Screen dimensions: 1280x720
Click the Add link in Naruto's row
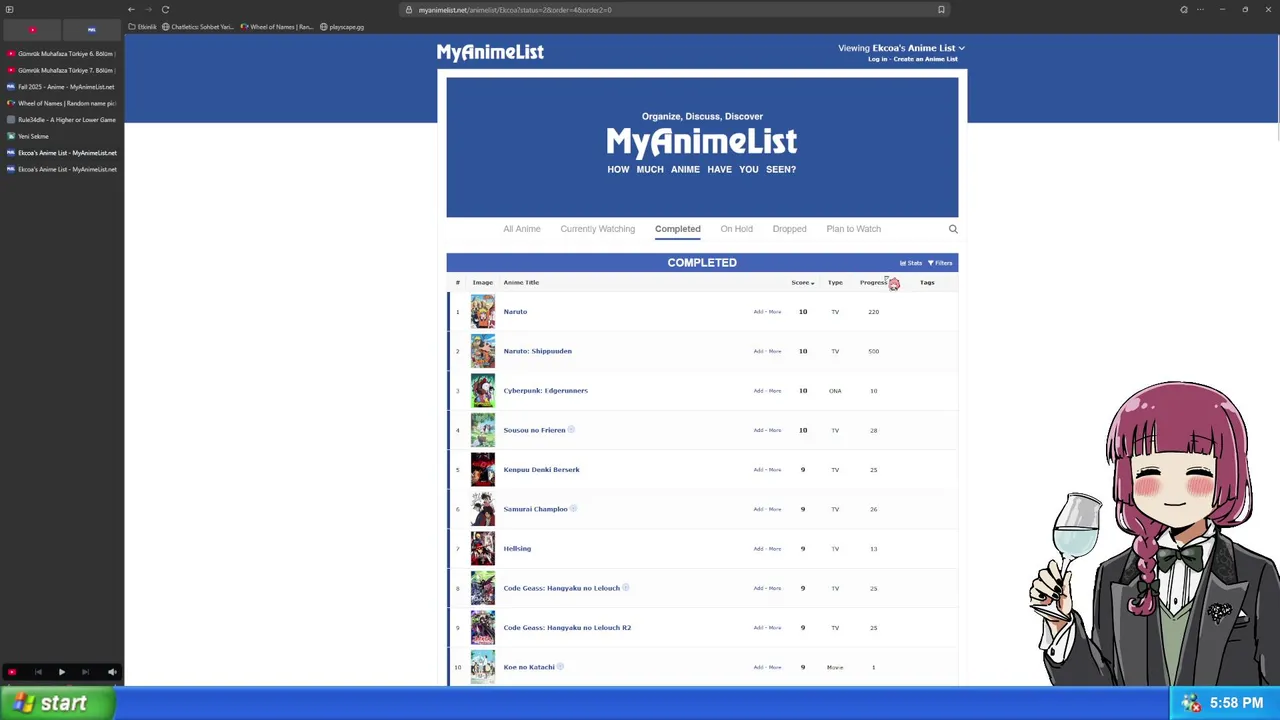[x=758, y=312]
